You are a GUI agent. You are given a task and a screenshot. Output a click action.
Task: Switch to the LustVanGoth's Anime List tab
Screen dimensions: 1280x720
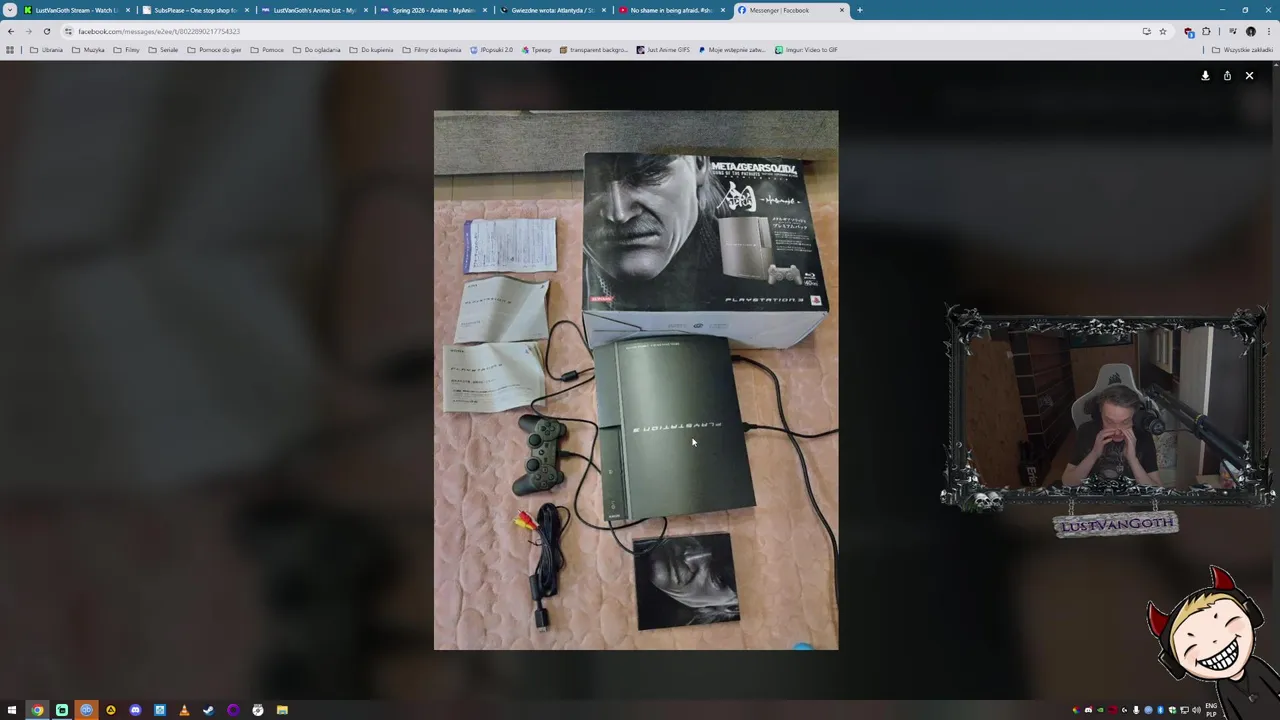(314, 10)
